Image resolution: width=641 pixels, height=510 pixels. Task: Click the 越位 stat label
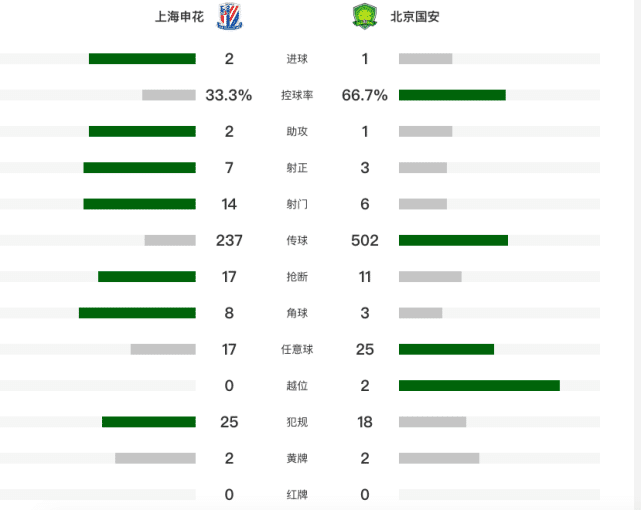[x=297, y=385]
